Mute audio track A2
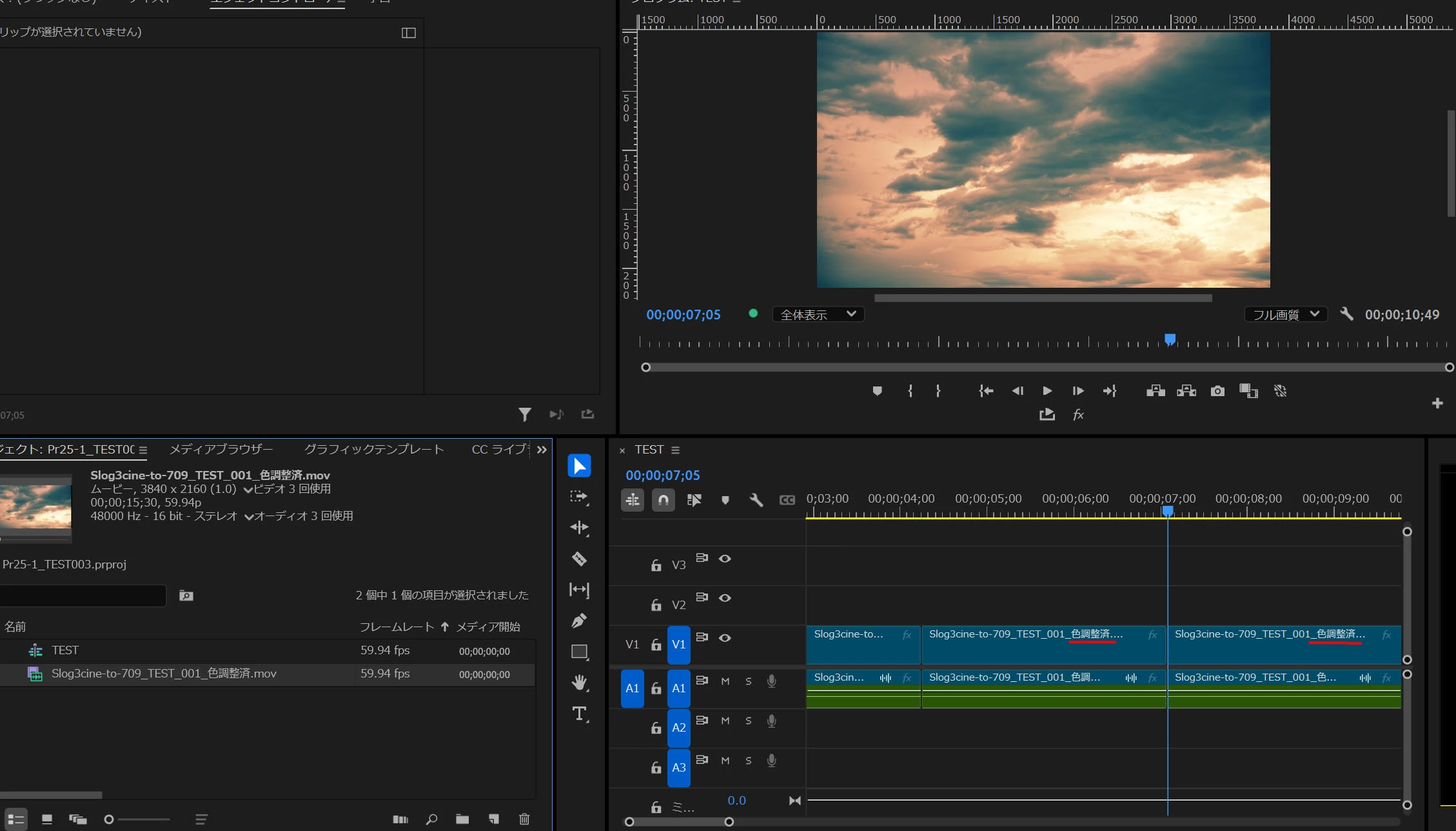Viewport: 1456px width, 831px height. tap(725, 721)
